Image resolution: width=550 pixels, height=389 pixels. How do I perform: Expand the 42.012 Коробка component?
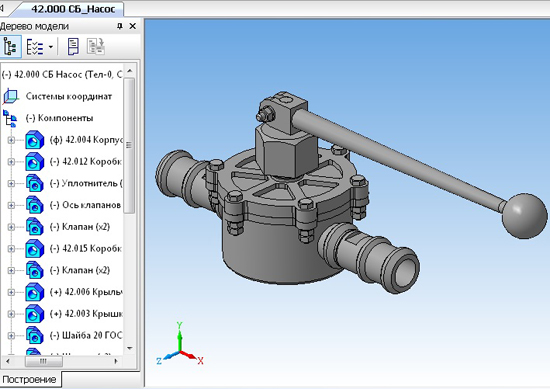point(11,162)
